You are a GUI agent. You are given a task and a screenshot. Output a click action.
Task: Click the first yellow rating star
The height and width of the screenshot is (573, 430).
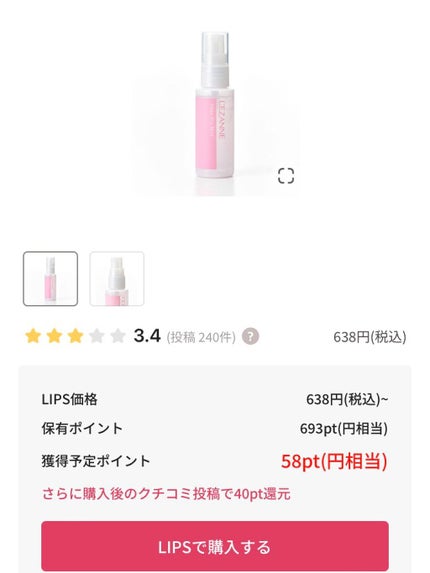(33, 336)
